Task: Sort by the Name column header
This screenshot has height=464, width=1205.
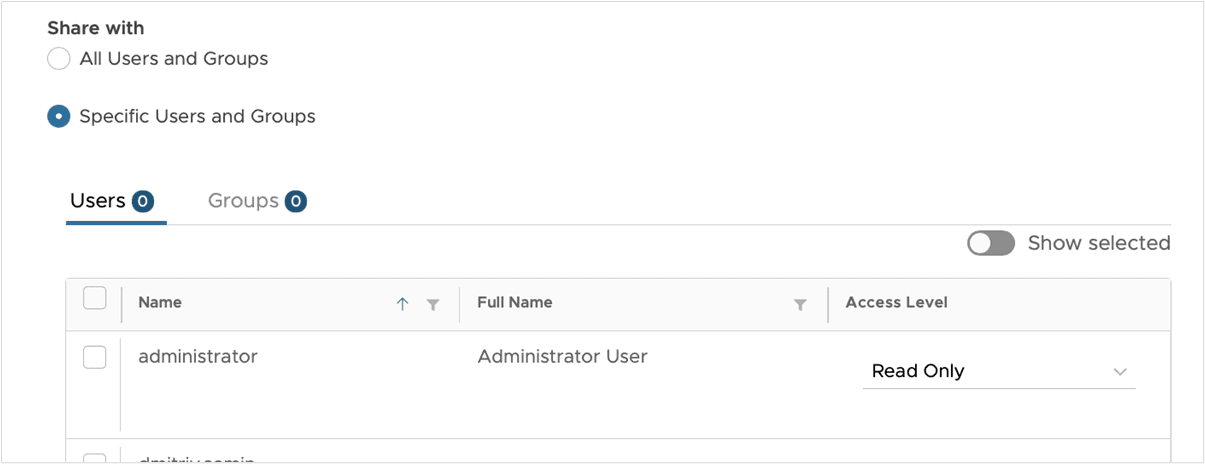Action: pyautogui.click(x=160, y=302)
